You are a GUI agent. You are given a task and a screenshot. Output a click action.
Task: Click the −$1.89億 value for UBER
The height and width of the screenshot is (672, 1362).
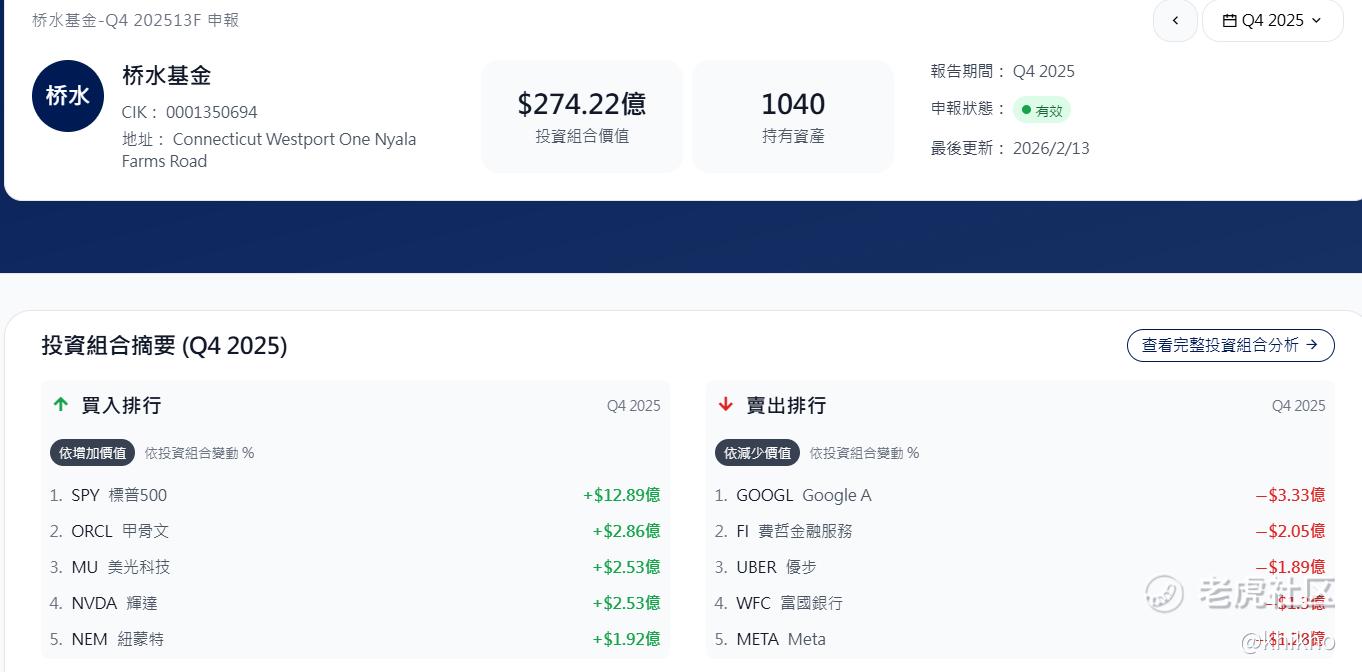pyautogui.click(x=1291, y=567)
